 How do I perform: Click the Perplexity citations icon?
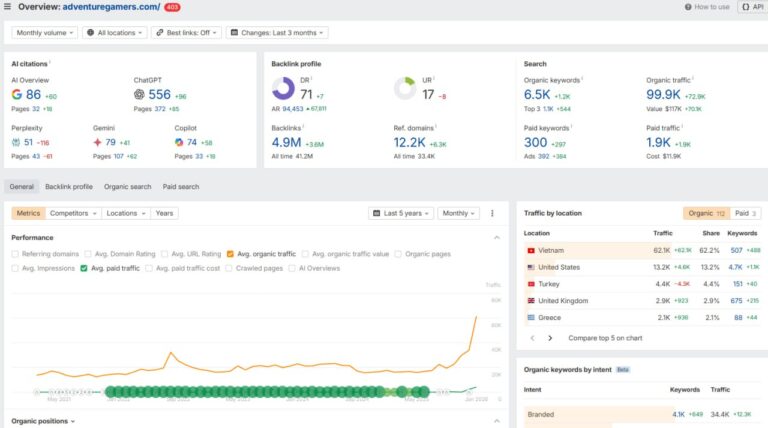(17, 143)
